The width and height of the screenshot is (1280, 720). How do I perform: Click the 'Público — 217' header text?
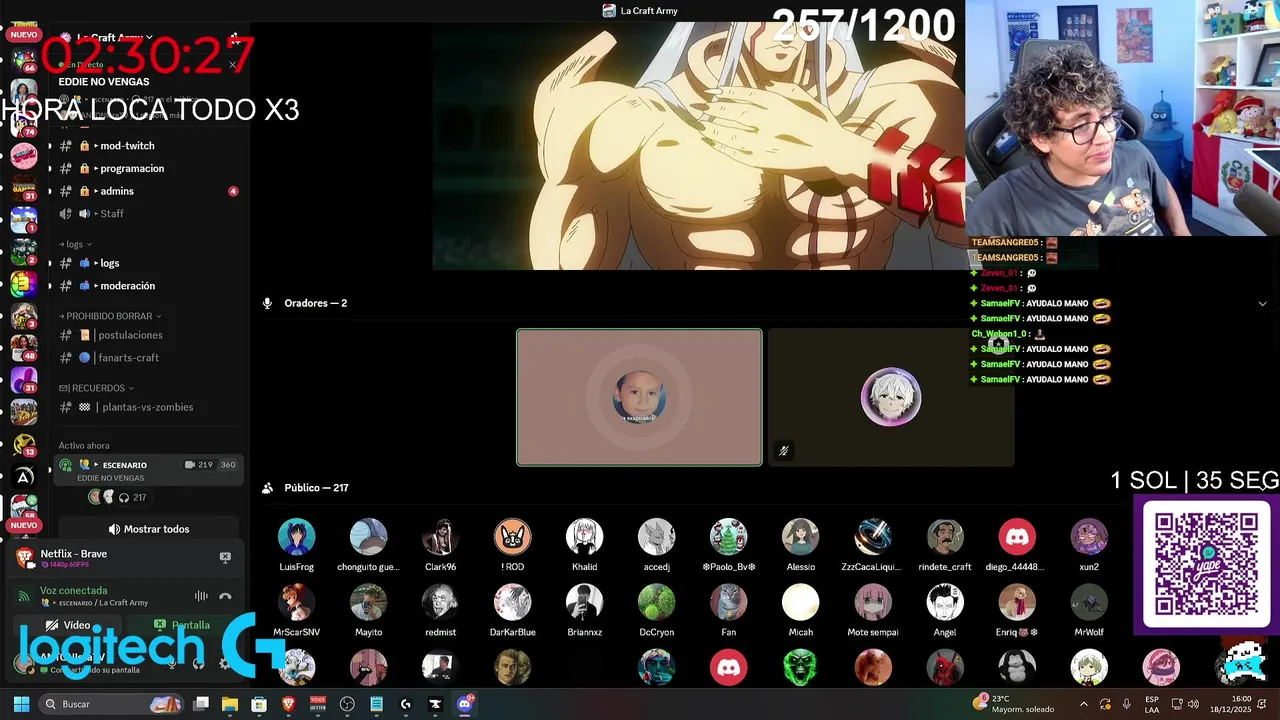pyautogui.click(x=316, y=488)
